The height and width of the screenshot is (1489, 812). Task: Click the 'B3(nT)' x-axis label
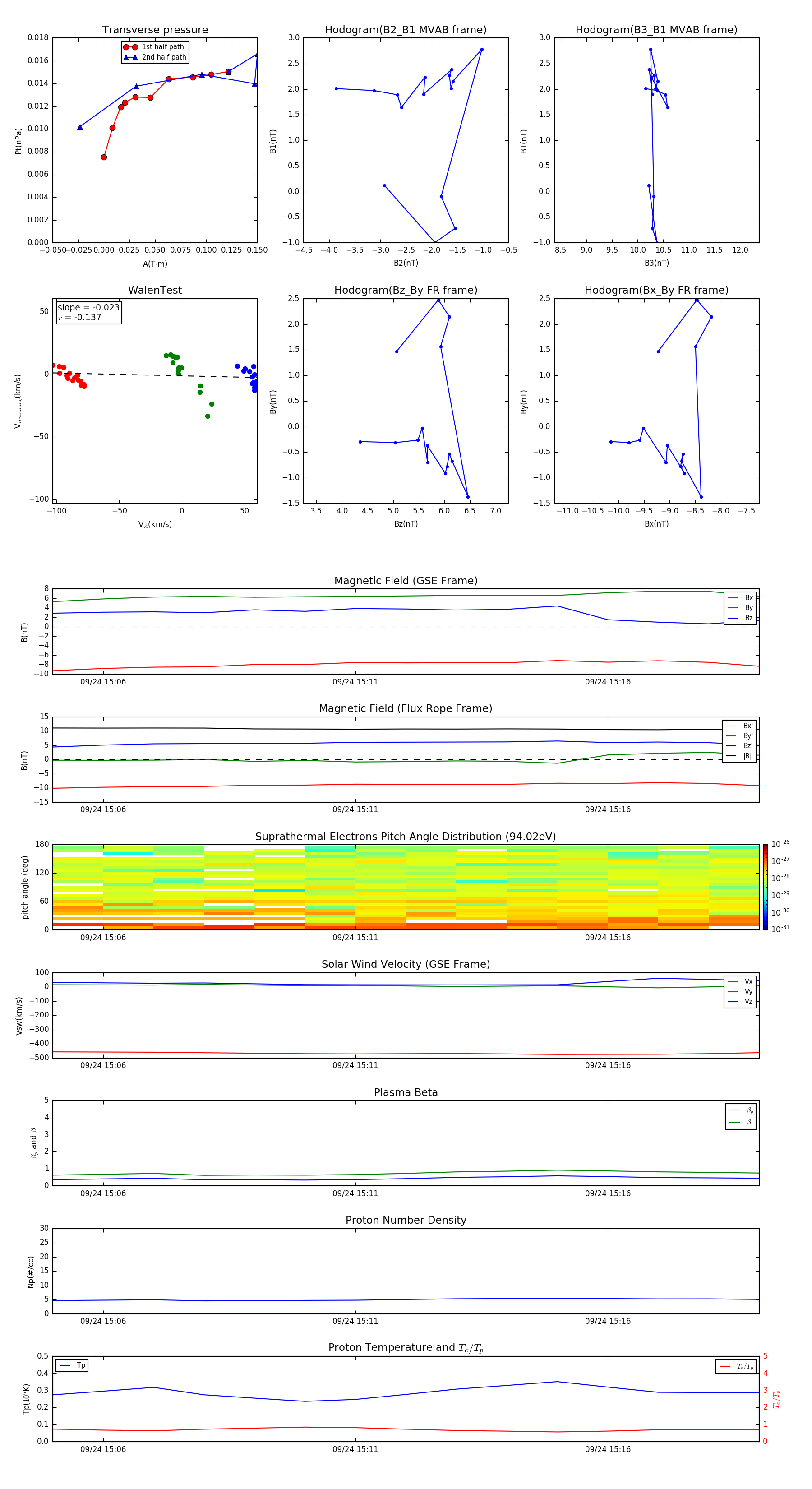[656, 263]
